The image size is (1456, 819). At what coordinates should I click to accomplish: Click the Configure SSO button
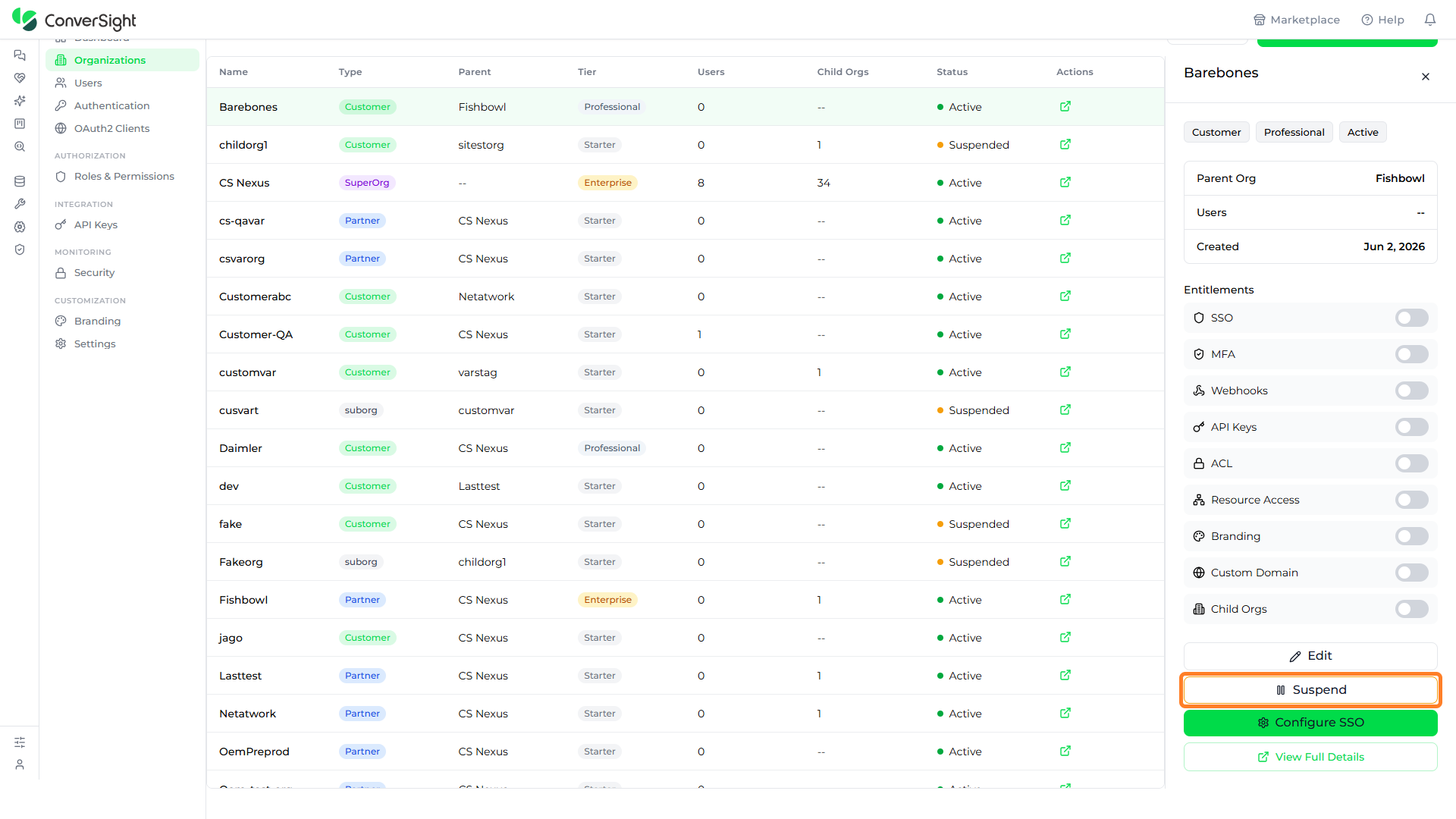(1310, 723)
